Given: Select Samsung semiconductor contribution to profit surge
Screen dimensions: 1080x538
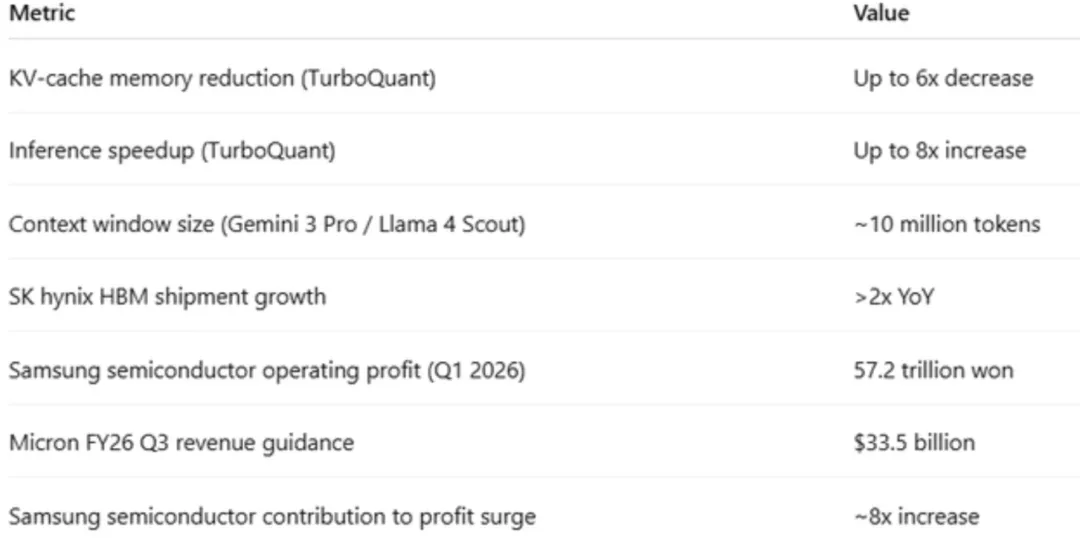Looking at the screenshot, I should pyautogui.click(x=272, y=516).
